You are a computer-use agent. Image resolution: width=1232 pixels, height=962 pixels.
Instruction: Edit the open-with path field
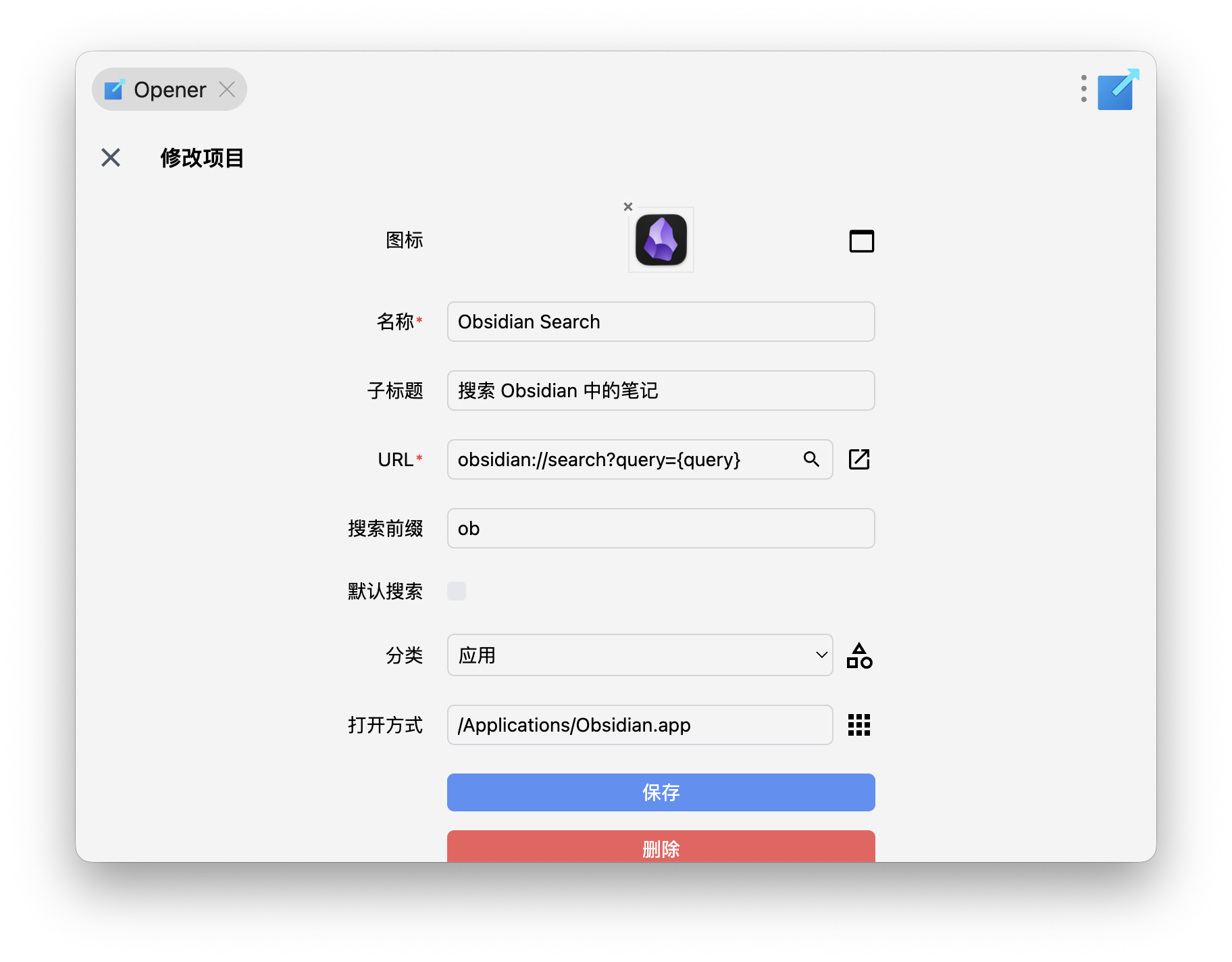(x=640, y=725)
